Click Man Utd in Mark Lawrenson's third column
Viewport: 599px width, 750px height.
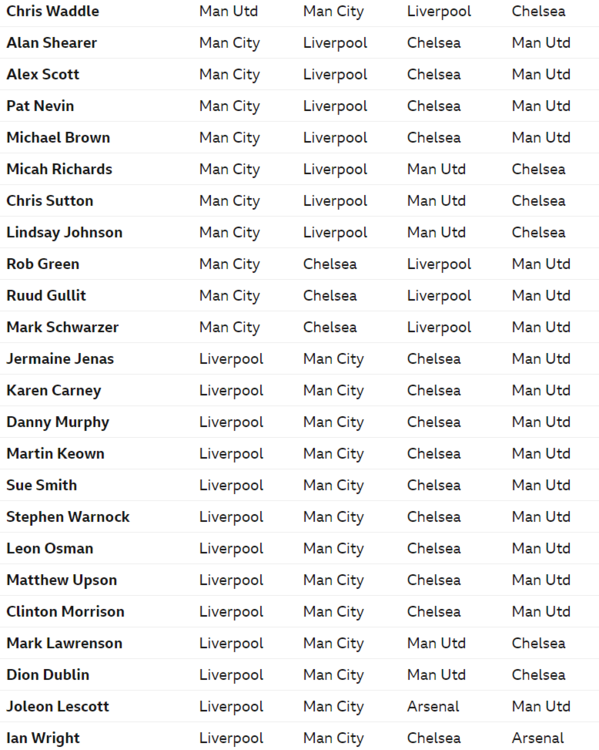tap(436, 643)
